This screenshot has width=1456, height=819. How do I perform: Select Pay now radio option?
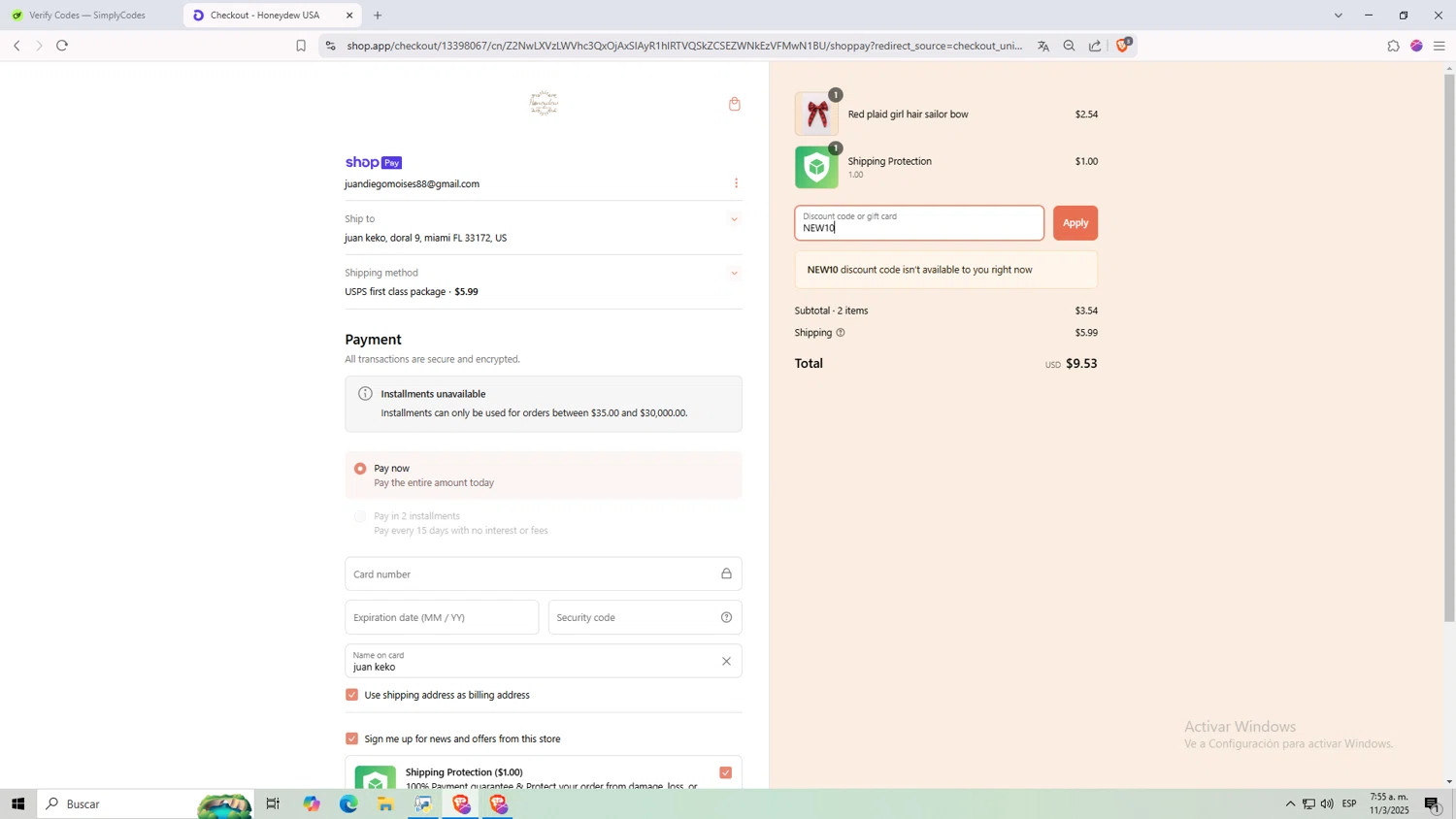tap(360, 469)
